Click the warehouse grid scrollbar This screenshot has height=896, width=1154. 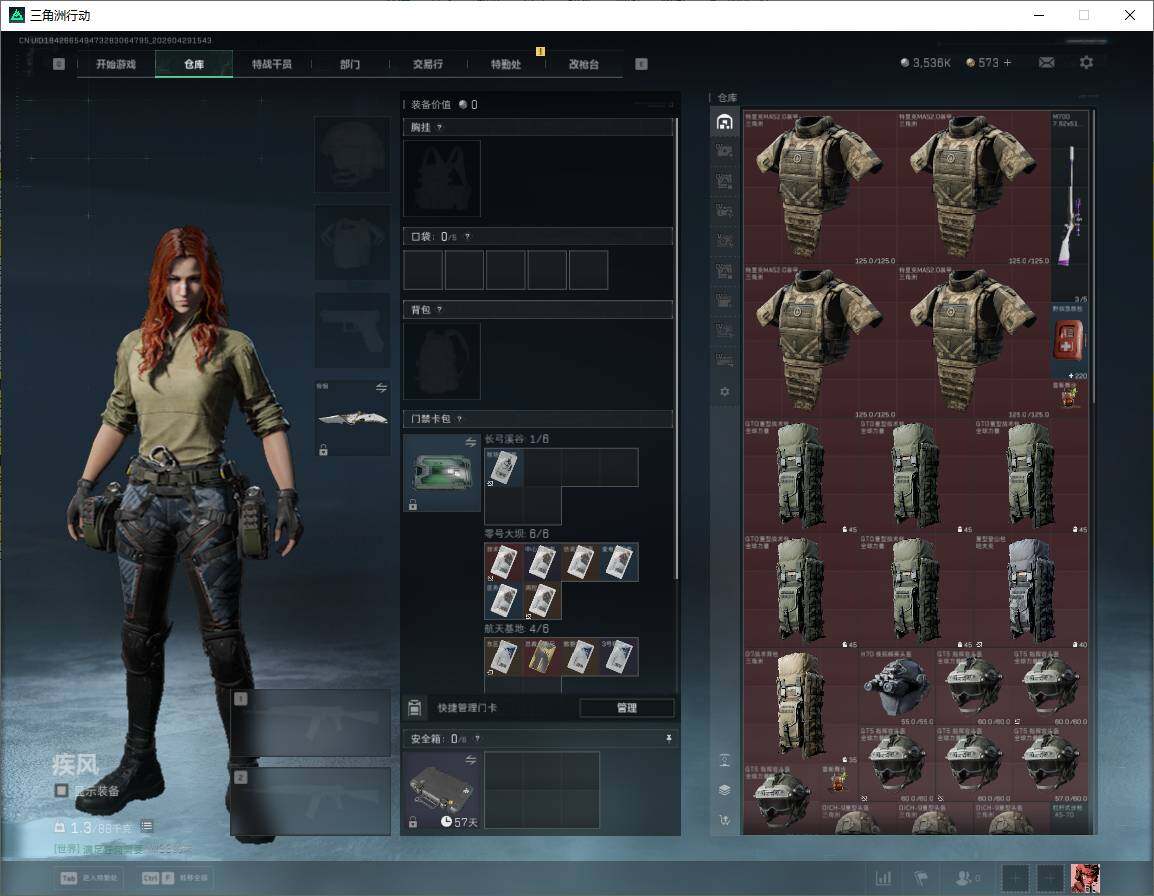click(1092, 258)
